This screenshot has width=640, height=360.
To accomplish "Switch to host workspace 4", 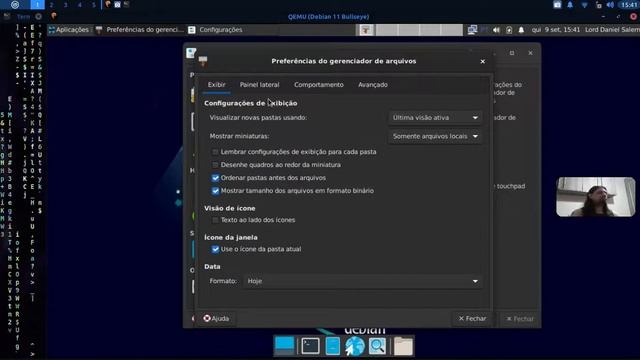I will point(80,5).
